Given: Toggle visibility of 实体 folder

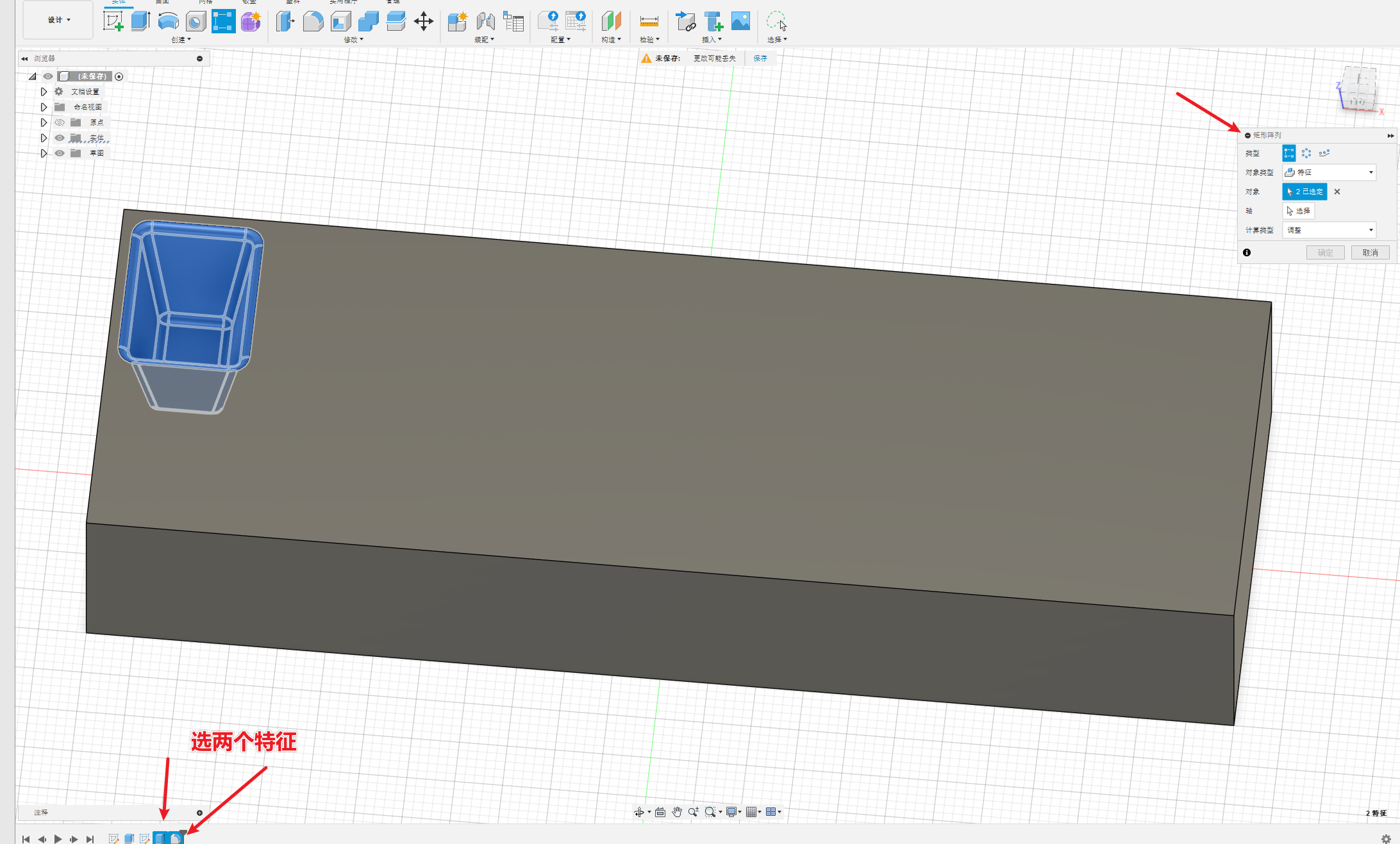Looking at the screenshot, I should [x=60, y=138].
